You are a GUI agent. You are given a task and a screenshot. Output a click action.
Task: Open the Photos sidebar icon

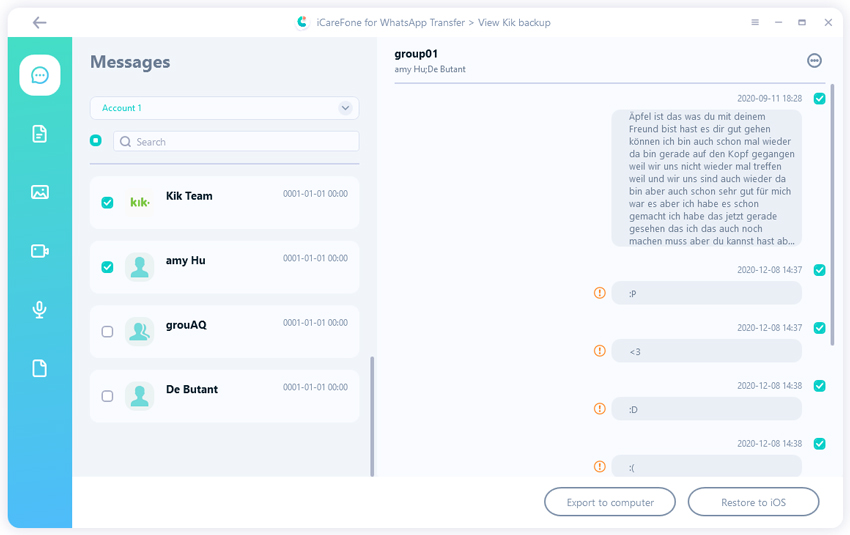pyautogui.click(x=40, y=192)
